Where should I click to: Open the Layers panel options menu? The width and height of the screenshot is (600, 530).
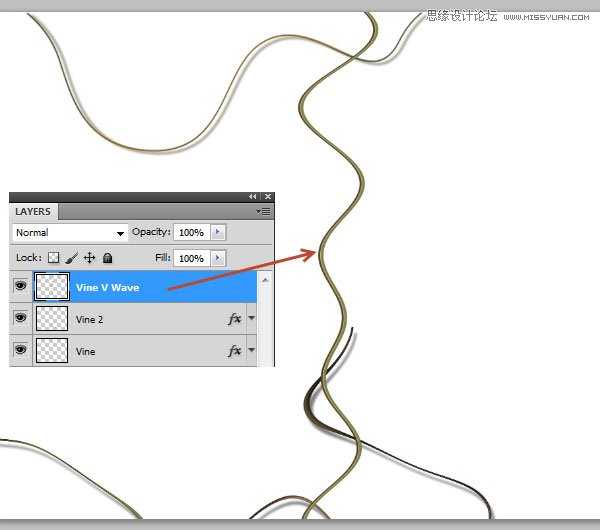pyautogui.click(x=263, y=211)
